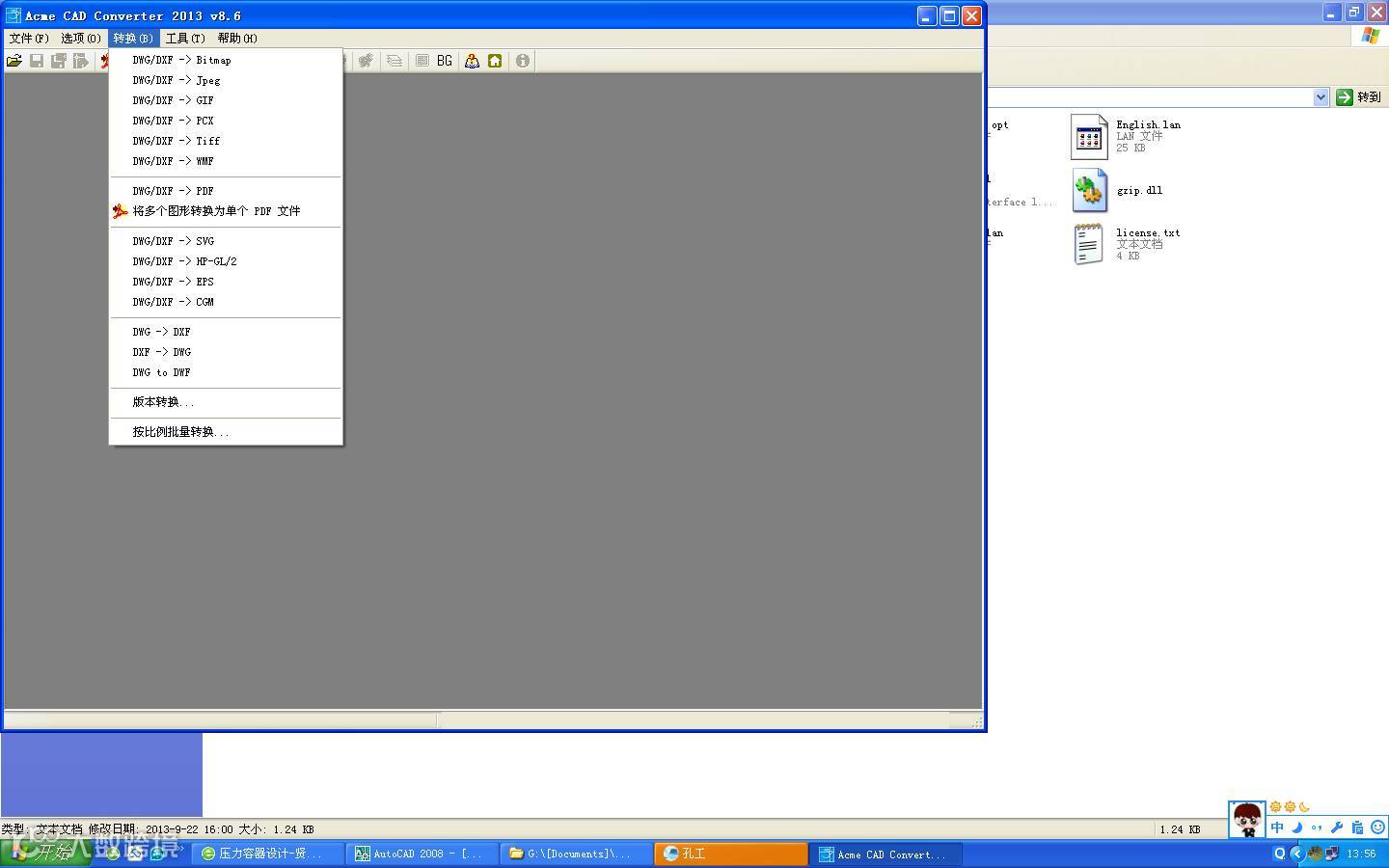
Task: Click the satellite-shaped toolbar icon
Action: pos(366,61)
